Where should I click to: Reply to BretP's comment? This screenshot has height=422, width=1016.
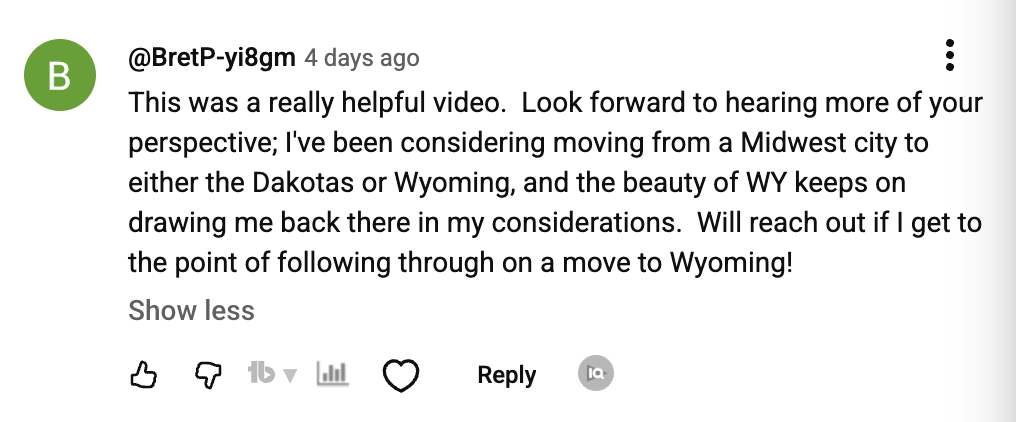point(506,375)
